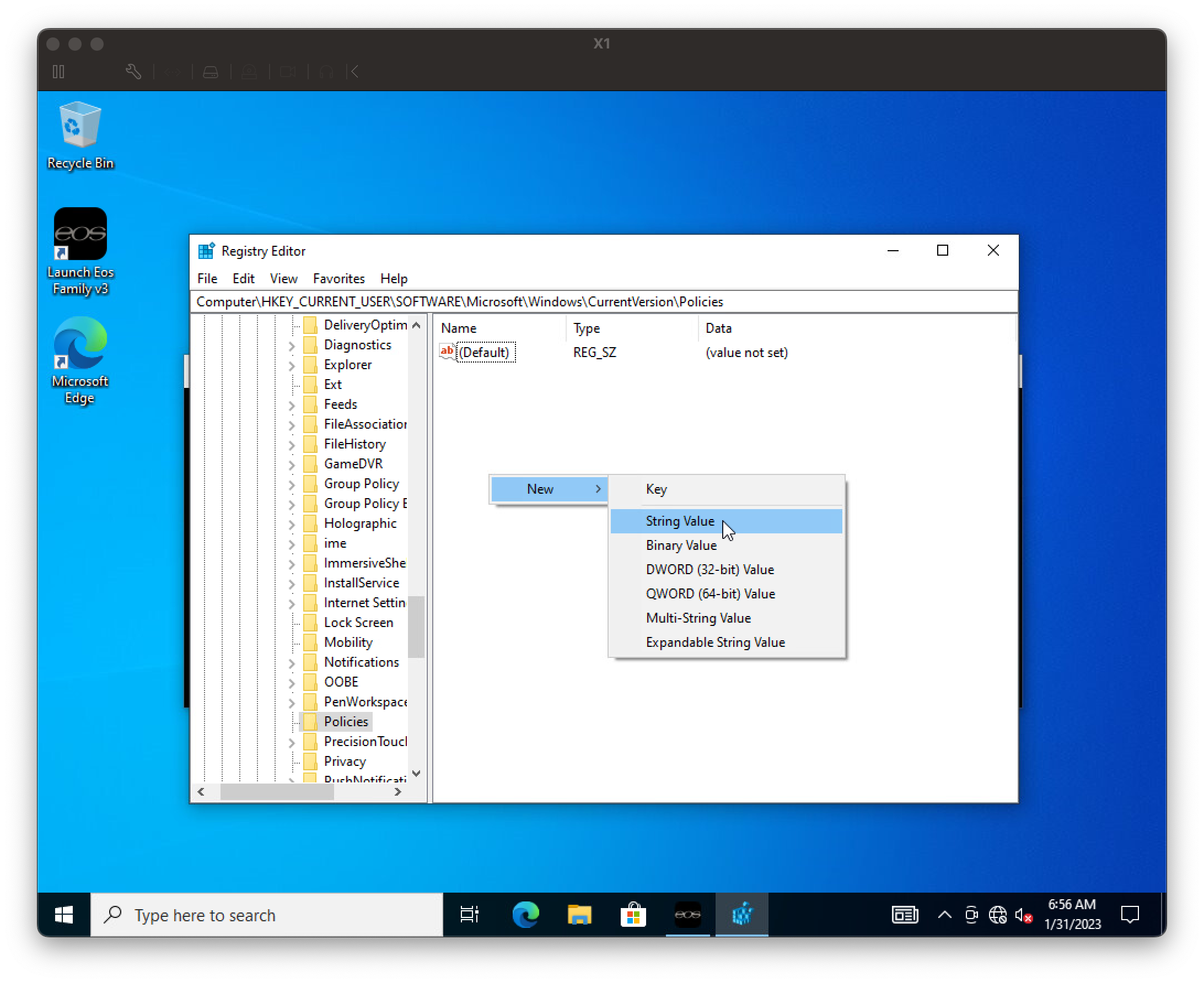Expand the Explorer registry key

pyautogui.click(x=293, y=364)
